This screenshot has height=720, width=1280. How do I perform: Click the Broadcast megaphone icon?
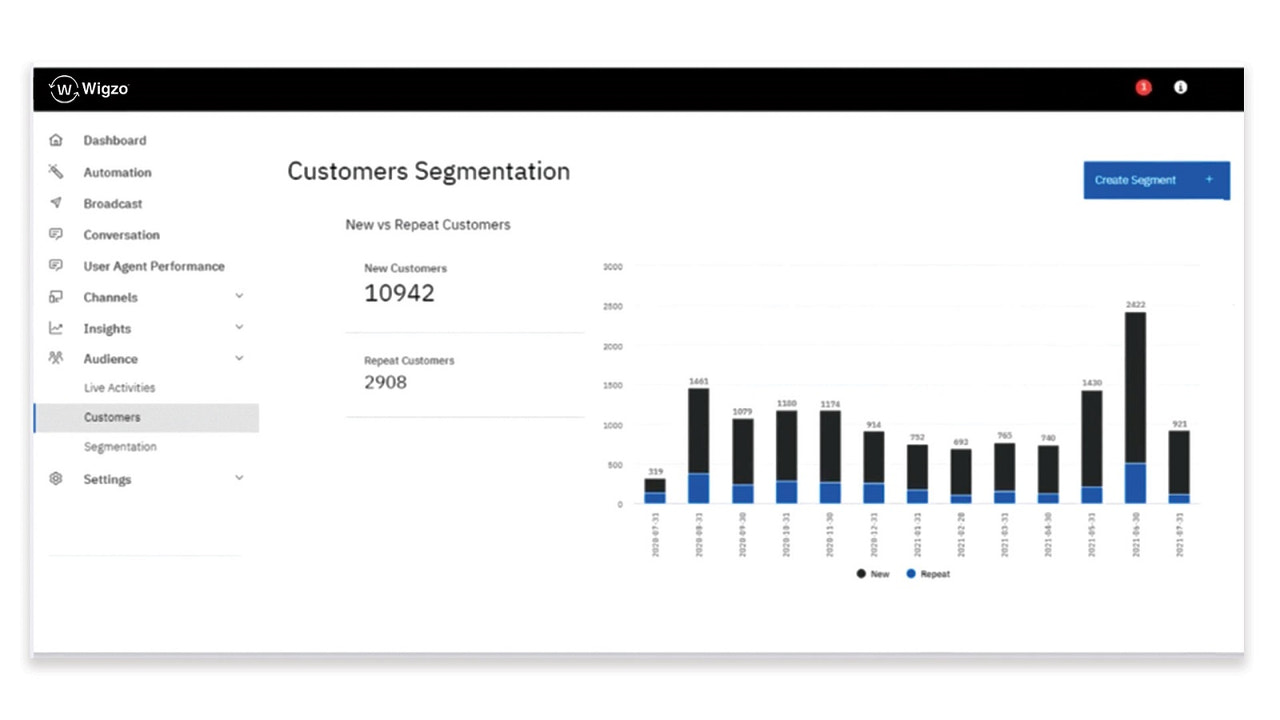tap(56, 203)
